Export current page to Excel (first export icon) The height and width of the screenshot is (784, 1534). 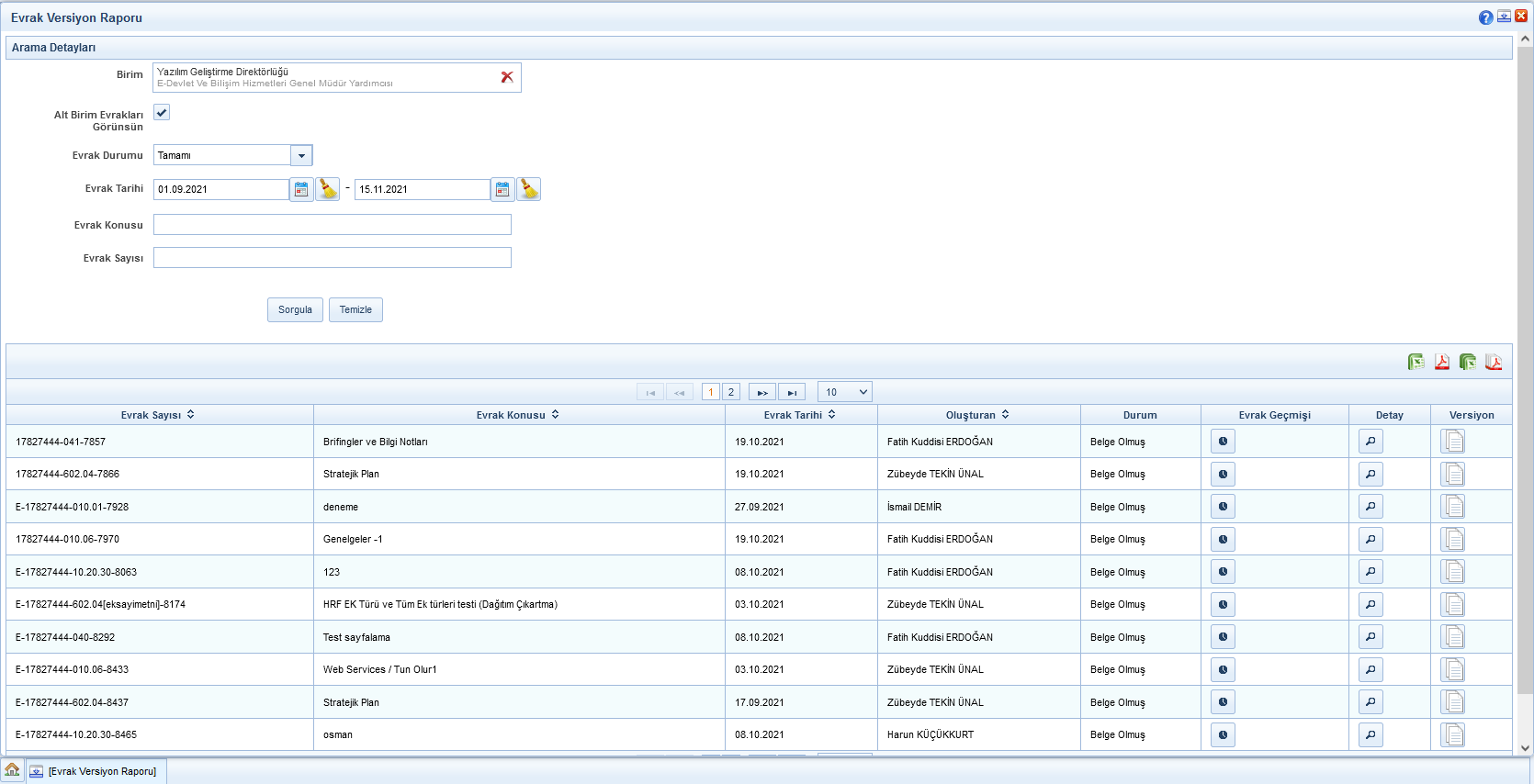(1416, 362)
